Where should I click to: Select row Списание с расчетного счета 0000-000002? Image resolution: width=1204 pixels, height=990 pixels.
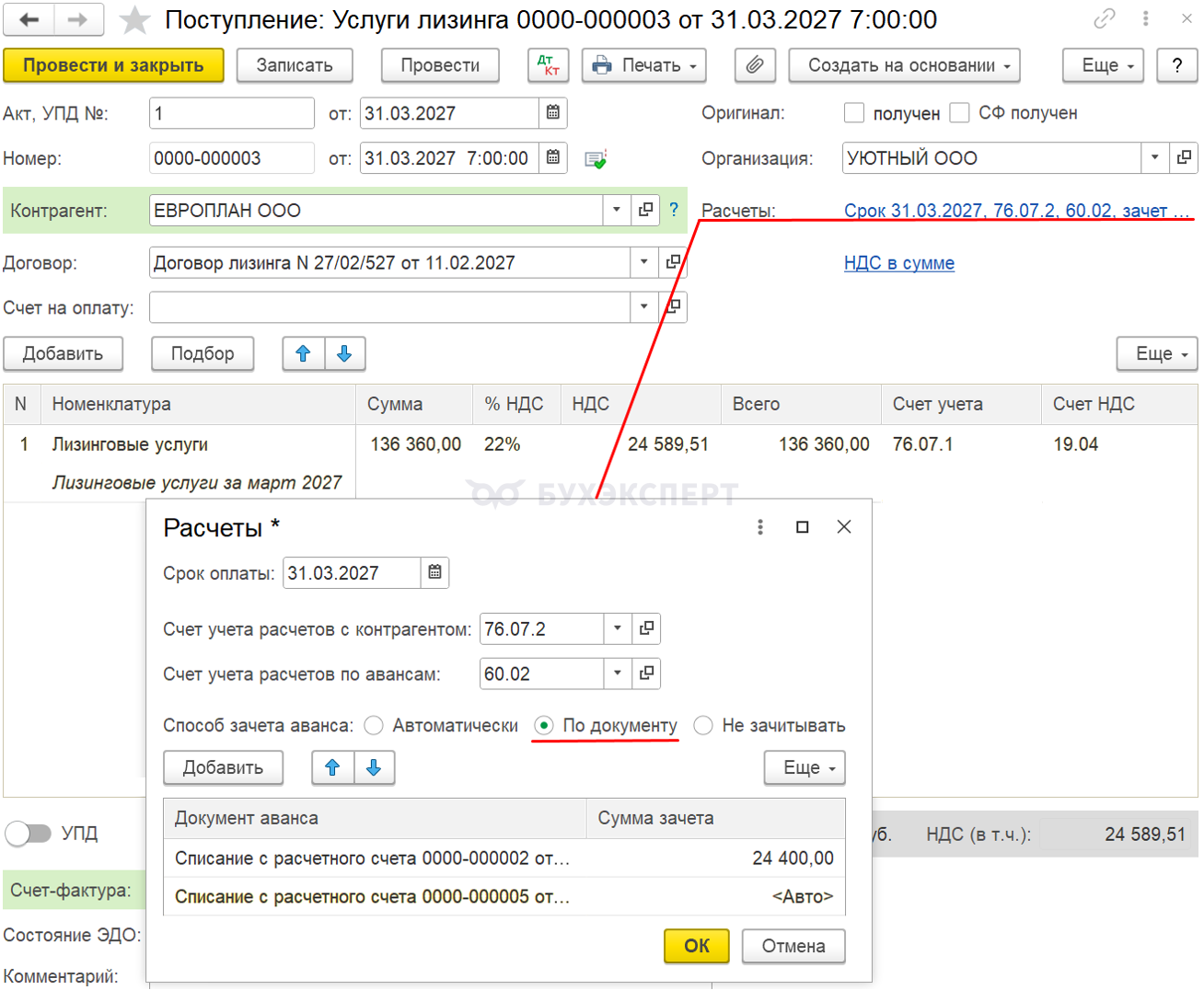click(x=504, y=858)
